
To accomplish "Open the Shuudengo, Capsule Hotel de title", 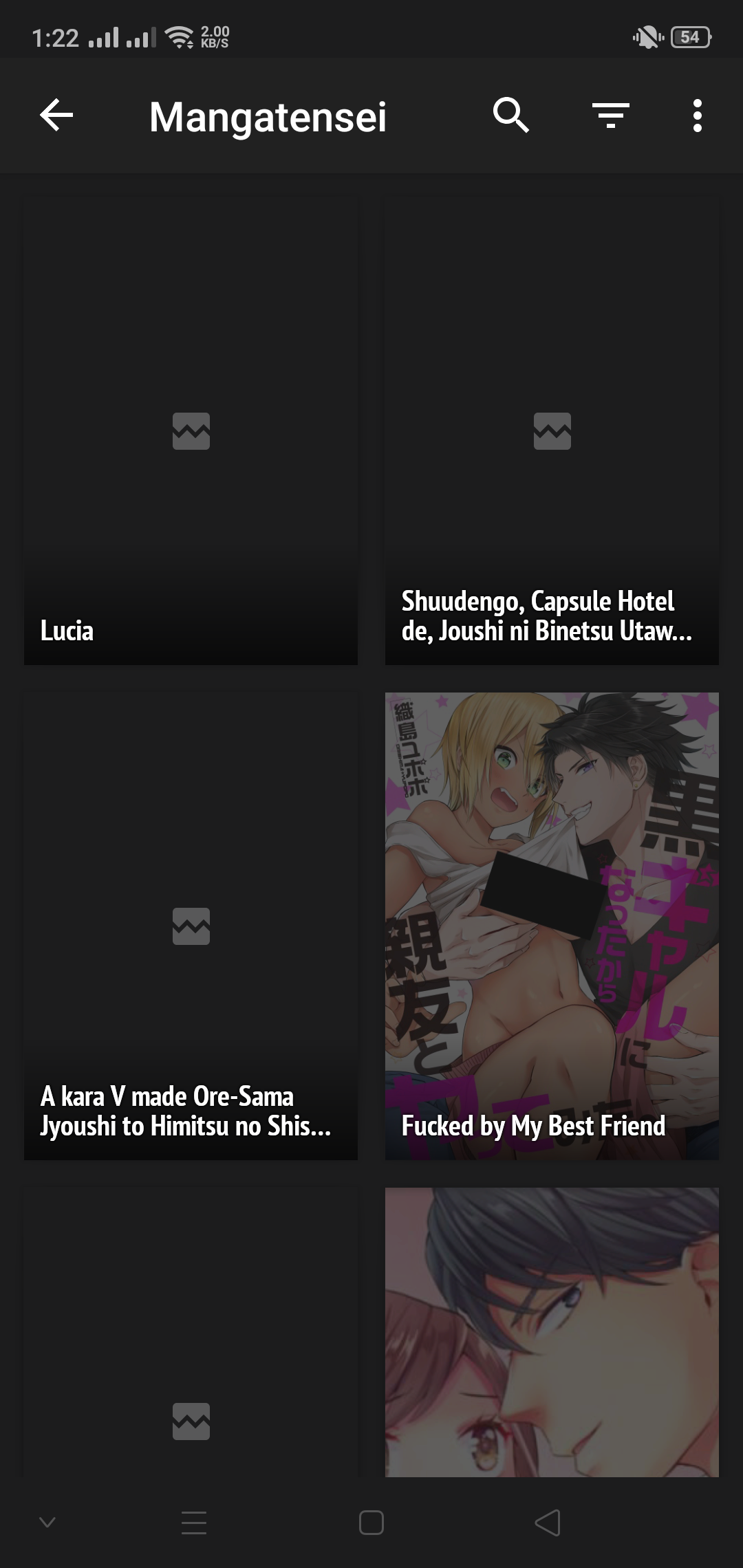I will (546, 616).
